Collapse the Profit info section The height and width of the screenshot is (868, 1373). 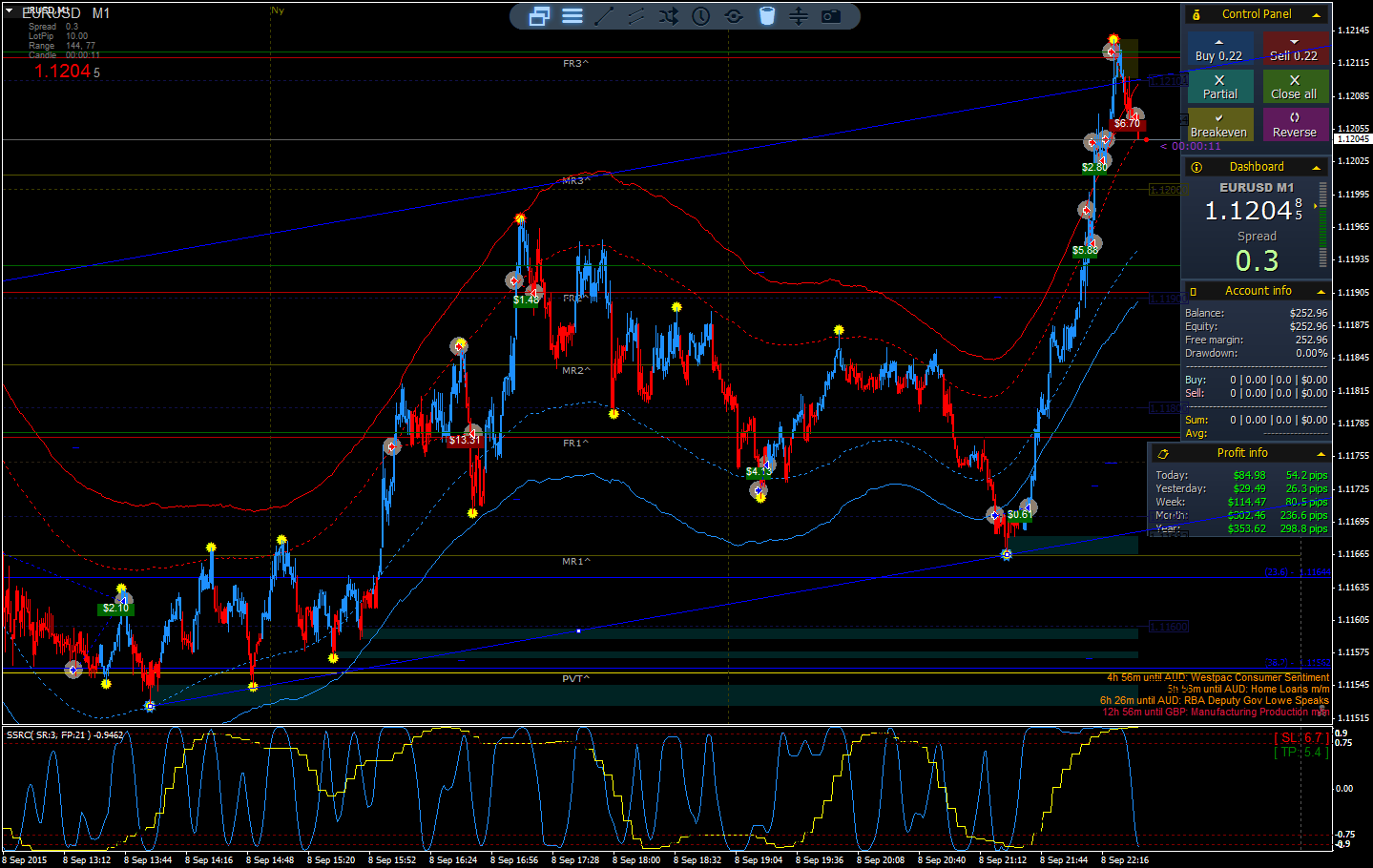[1321, 454]
